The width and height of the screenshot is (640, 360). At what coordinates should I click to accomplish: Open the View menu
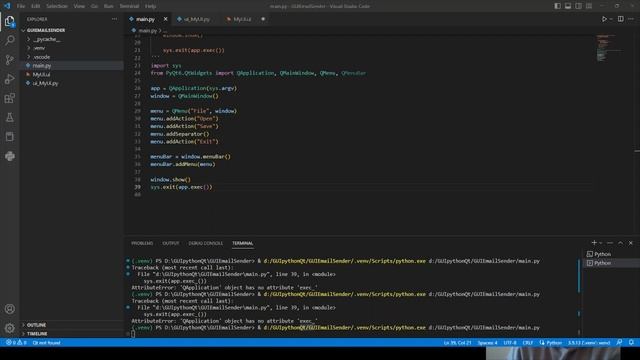[79, 6]
